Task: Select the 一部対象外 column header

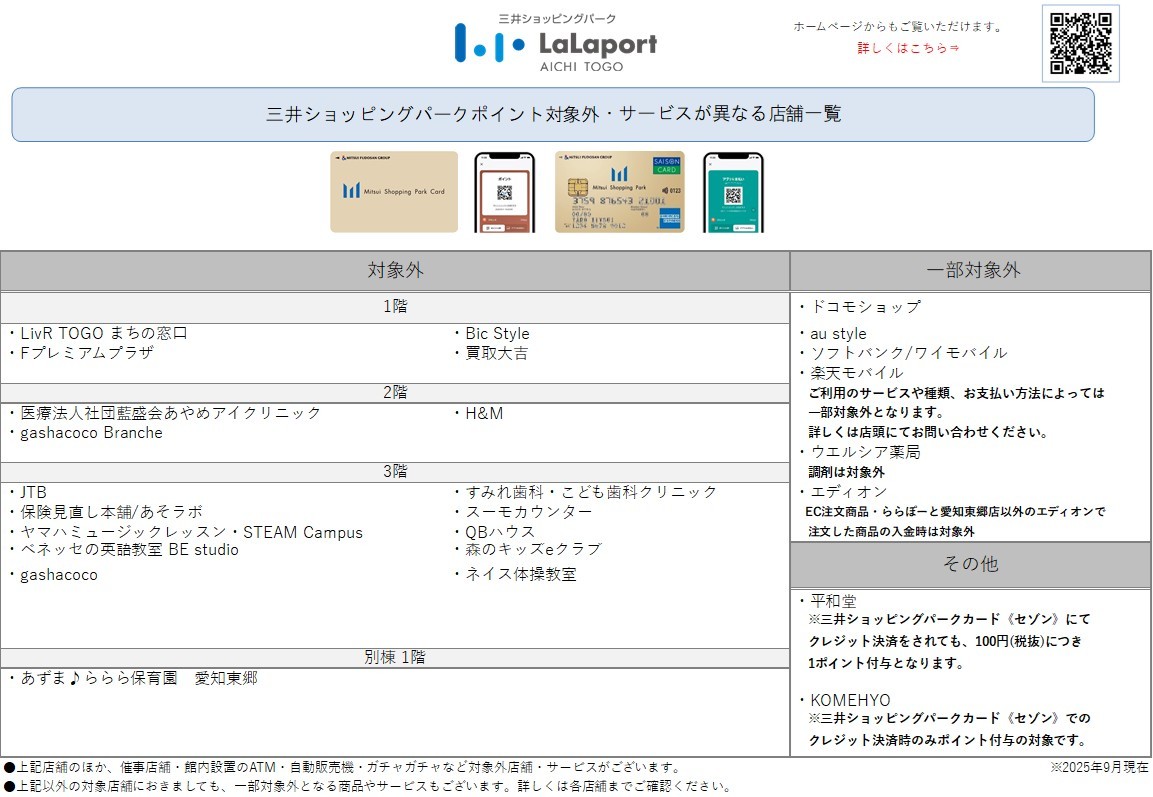Action: point(972,270)
